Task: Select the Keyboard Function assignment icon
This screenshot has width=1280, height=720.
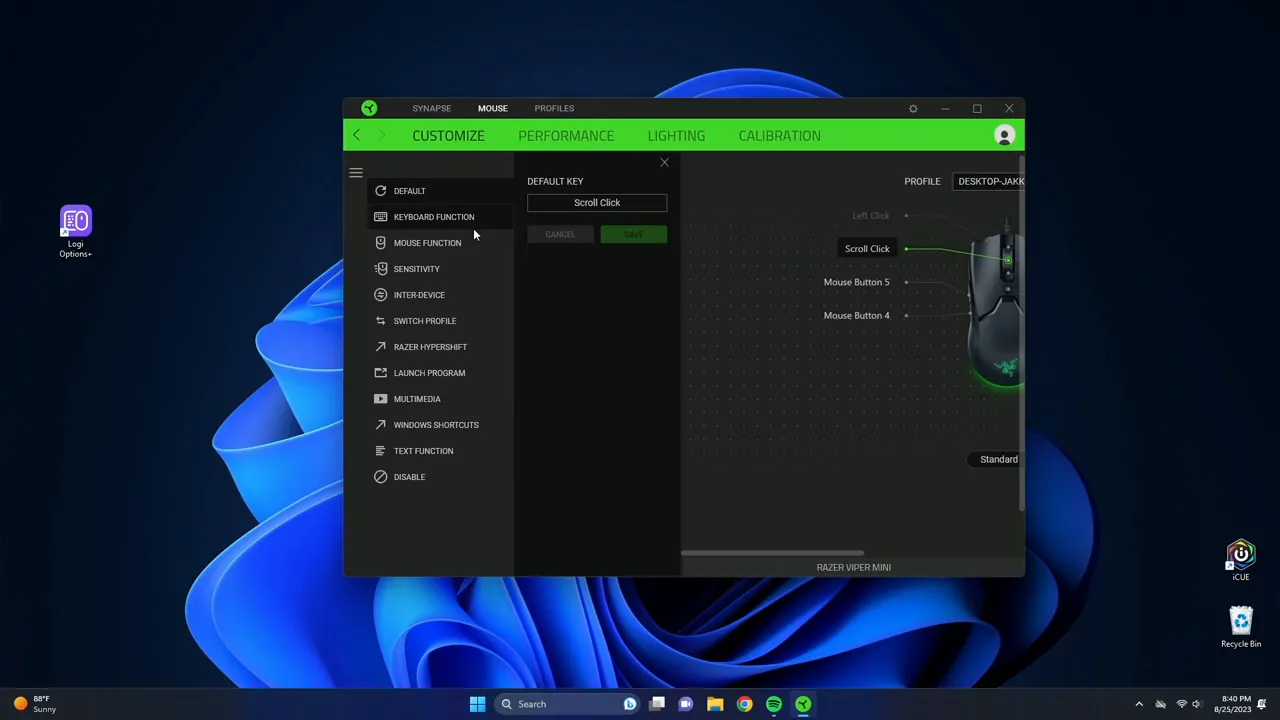Action: [x=380, y=217]
